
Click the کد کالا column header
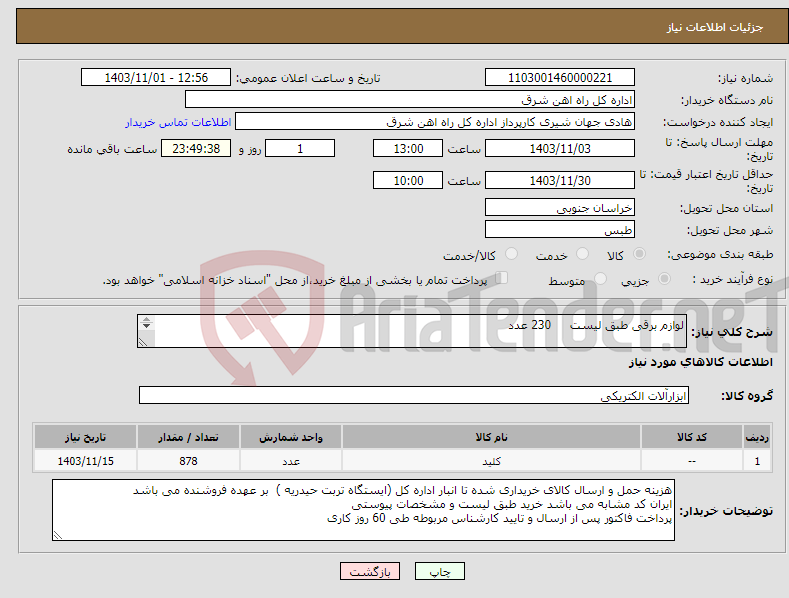pos(692,437)
